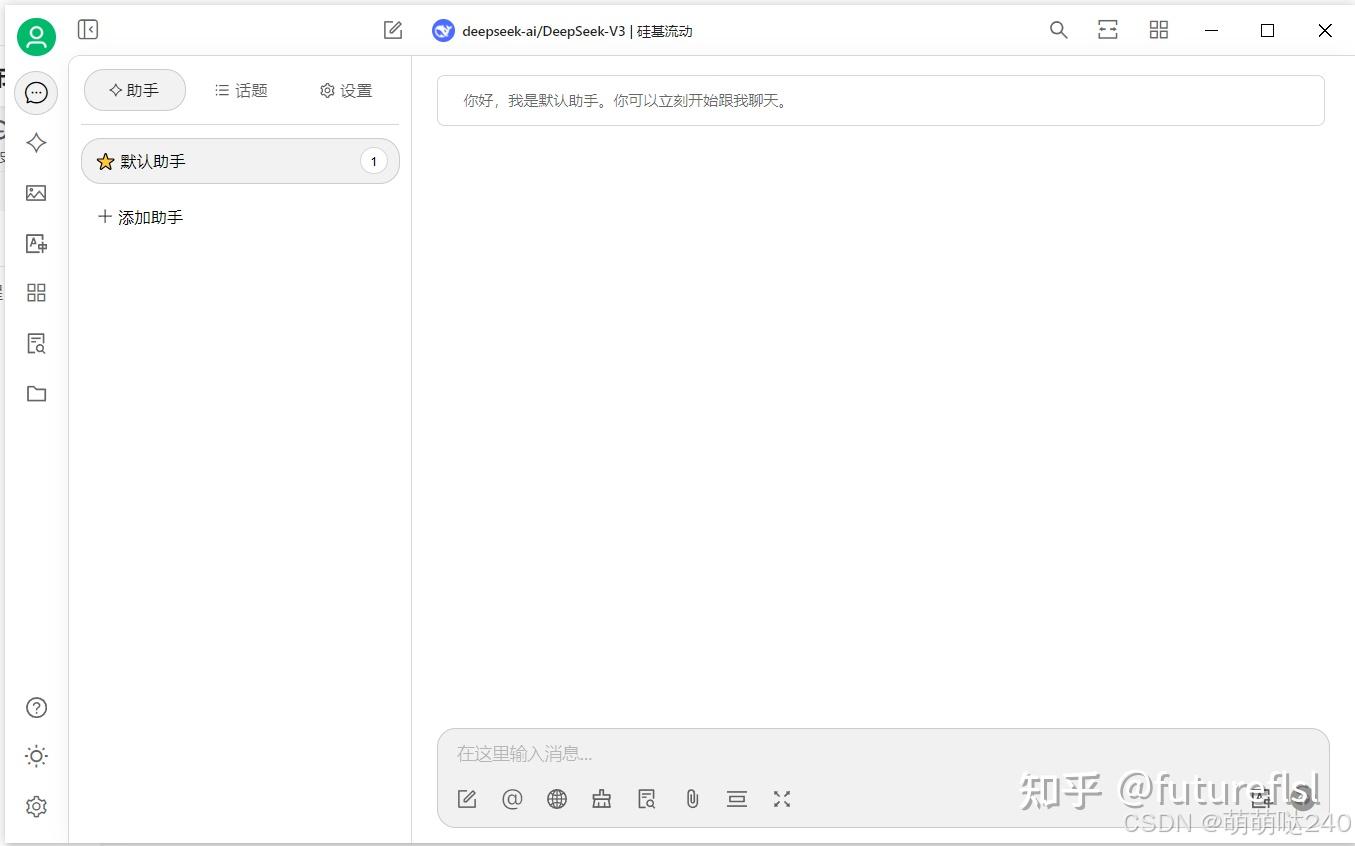Expand the message input to fullscreen

[x=781, y=799]
